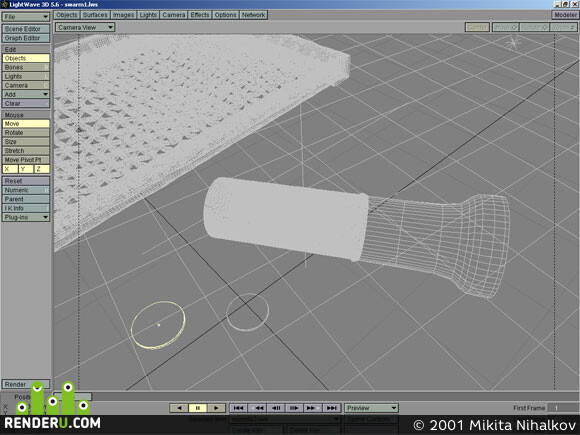Image resolution: width=580 pixels, height=435 pixels.
Task: Jump to the last frame
Action: point(332,408)
